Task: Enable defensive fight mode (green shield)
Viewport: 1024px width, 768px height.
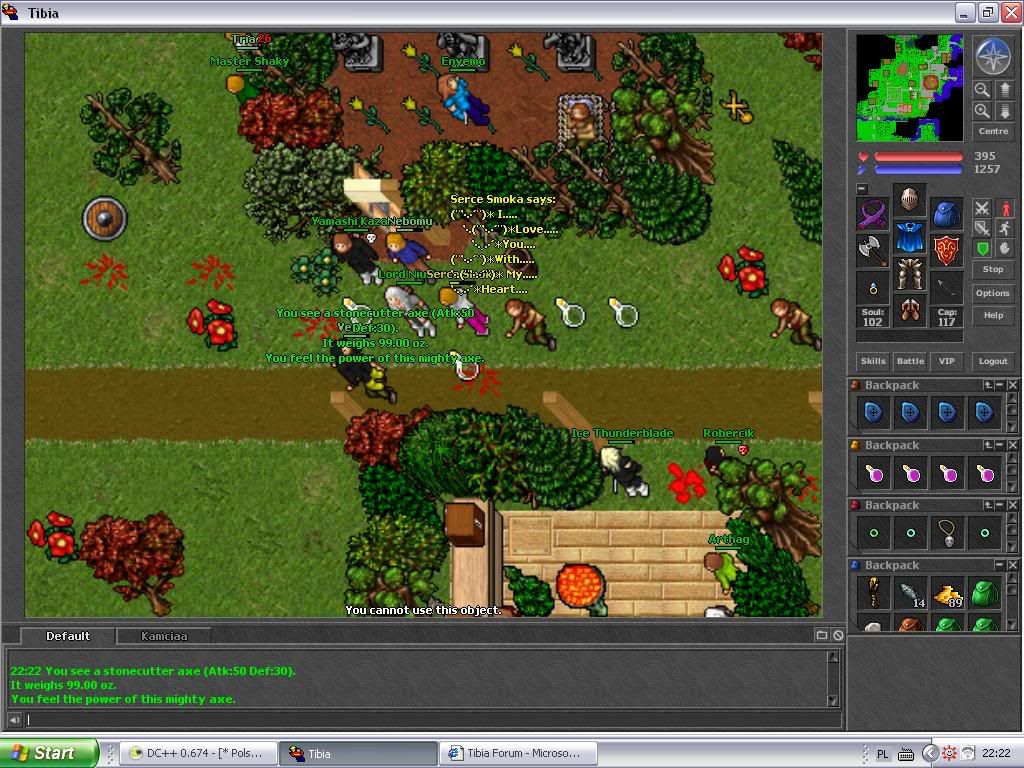Action: 982,248
